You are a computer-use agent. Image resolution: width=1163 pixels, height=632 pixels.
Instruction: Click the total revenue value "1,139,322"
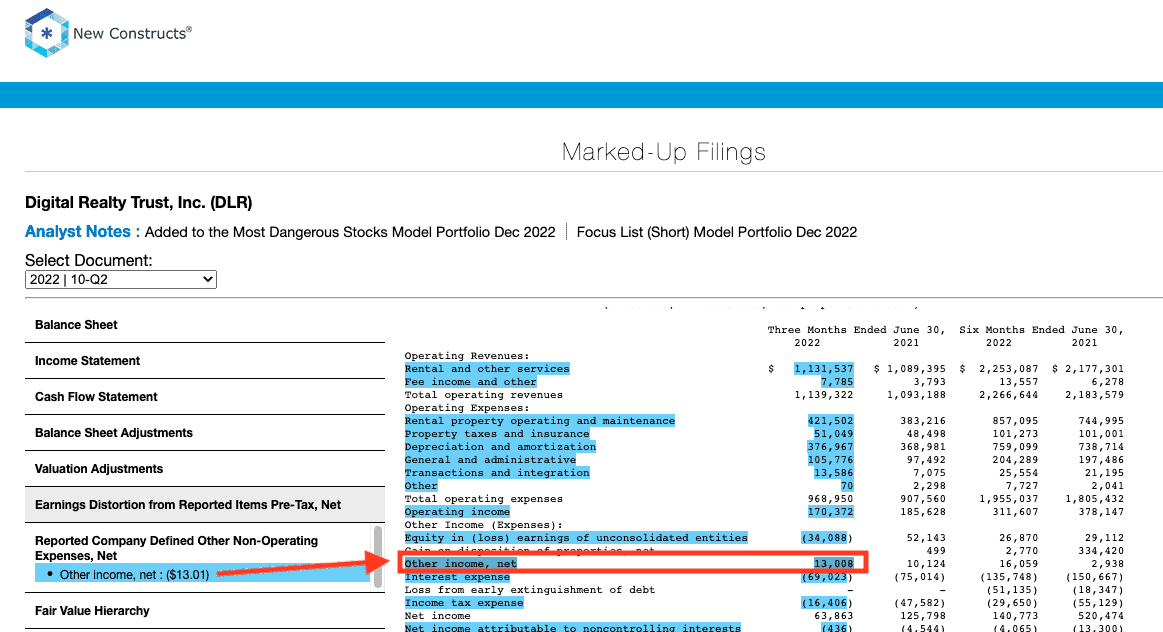click(823, 395)
